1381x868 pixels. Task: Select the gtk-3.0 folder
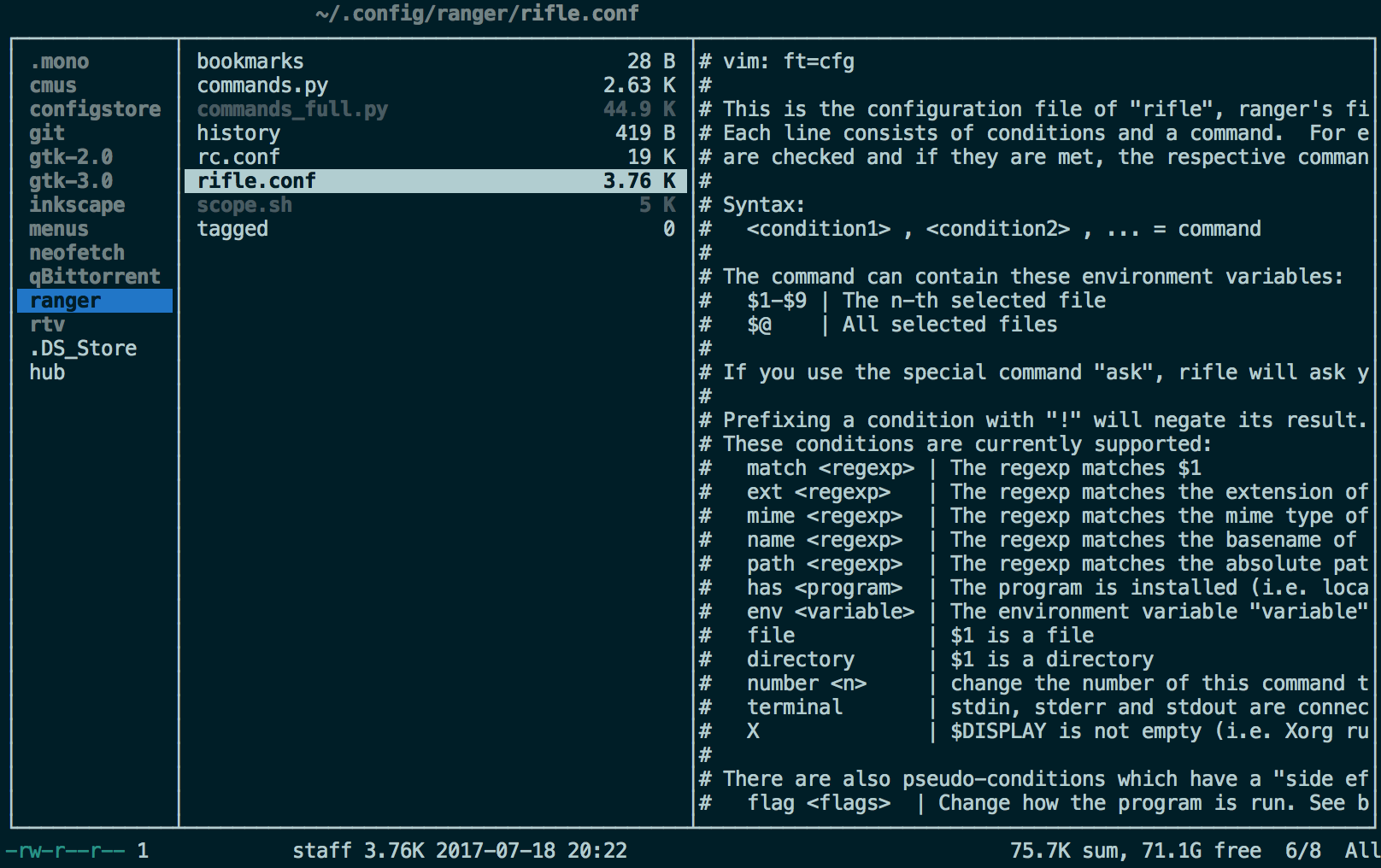pos(71,181)
